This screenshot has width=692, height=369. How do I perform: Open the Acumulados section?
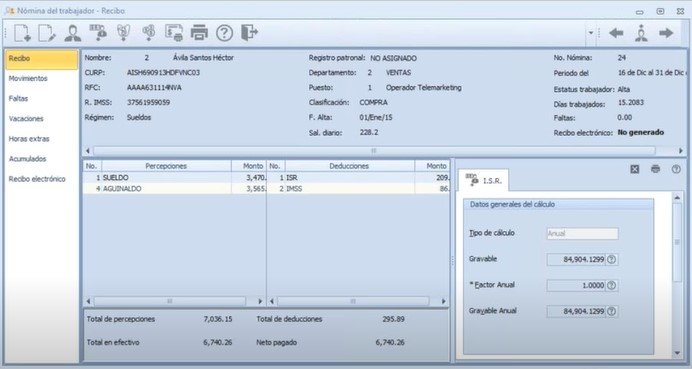coord(27,159)
